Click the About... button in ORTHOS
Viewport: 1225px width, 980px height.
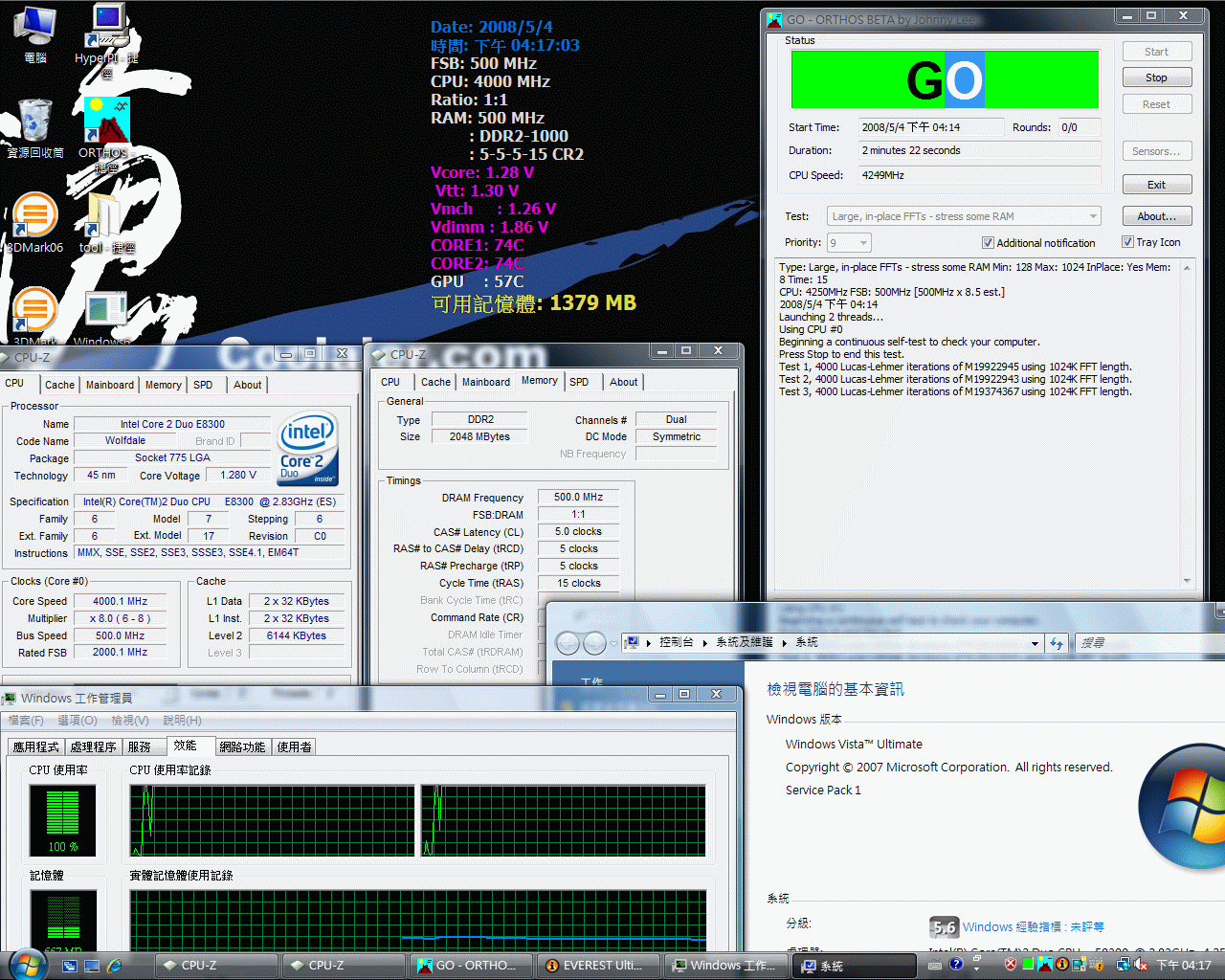(x=1156, y=216)
